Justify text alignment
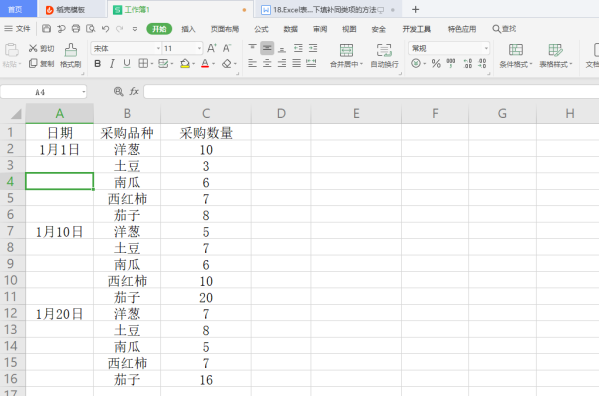This screenshot has width=599, height=396. pyautogui.click(x=296, y=63)
